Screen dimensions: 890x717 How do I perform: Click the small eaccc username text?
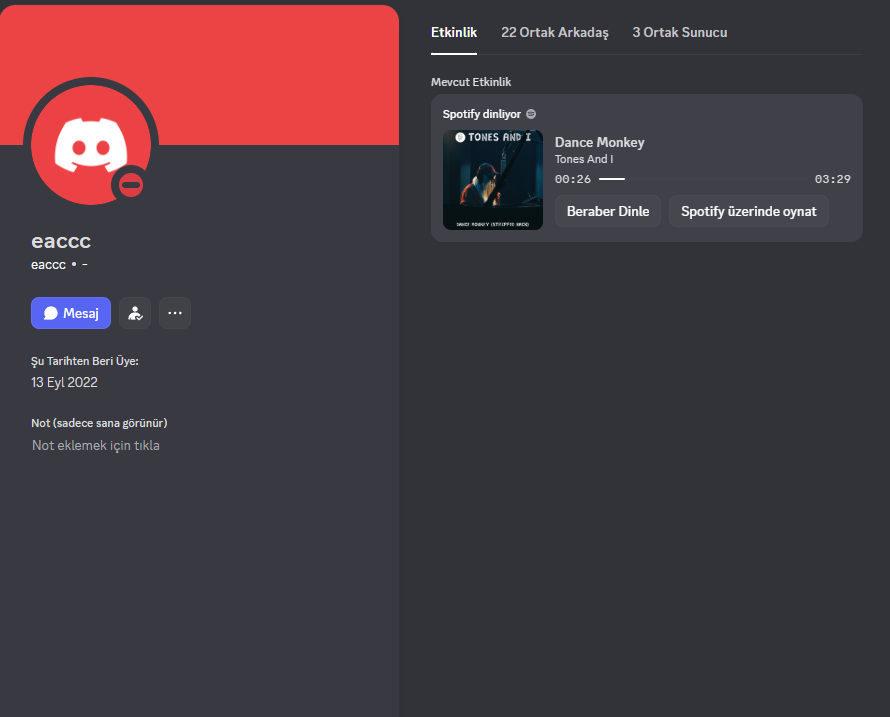48,265
